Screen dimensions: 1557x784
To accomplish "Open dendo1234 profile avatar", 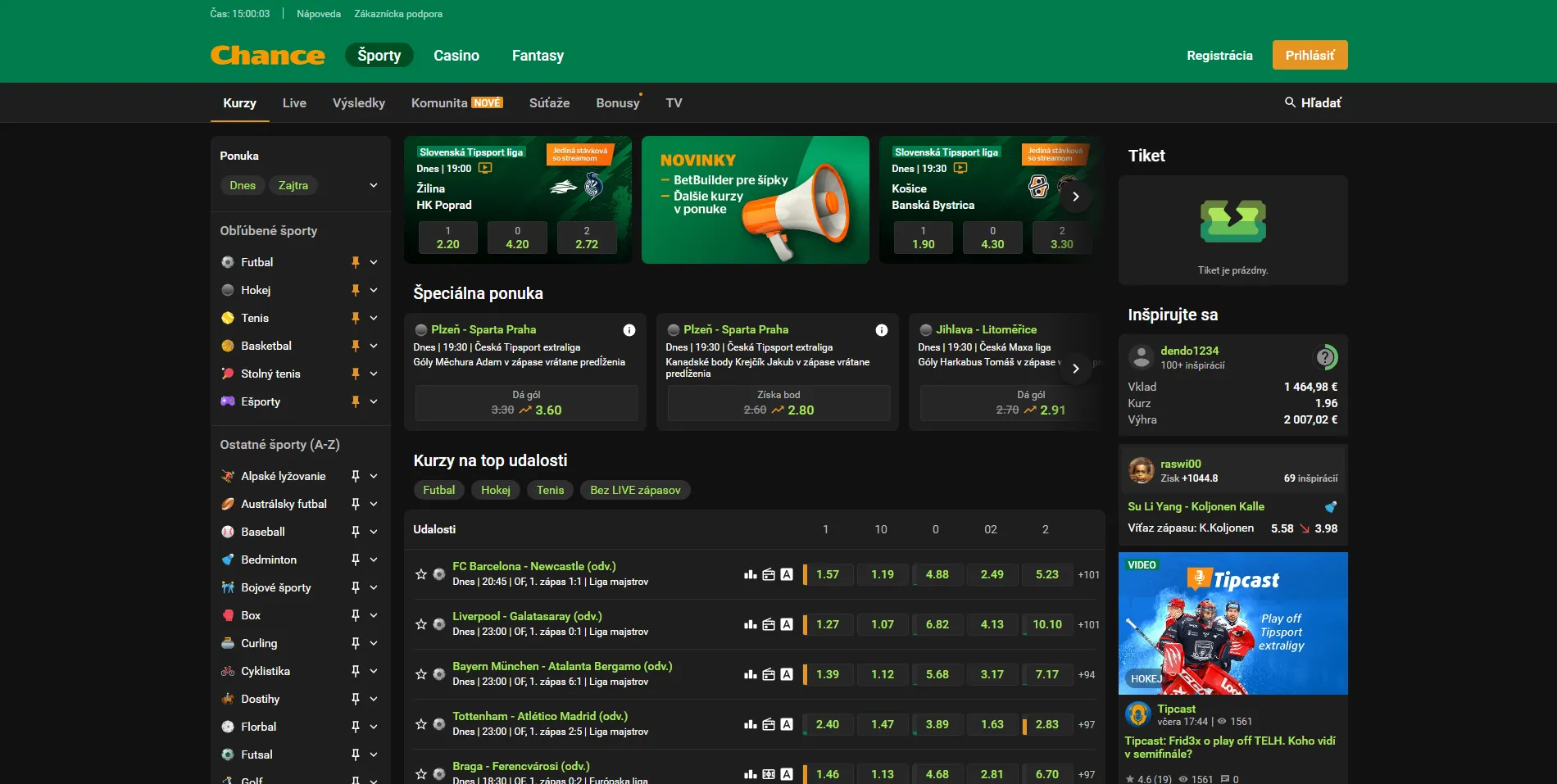I will click(1141, 356).
